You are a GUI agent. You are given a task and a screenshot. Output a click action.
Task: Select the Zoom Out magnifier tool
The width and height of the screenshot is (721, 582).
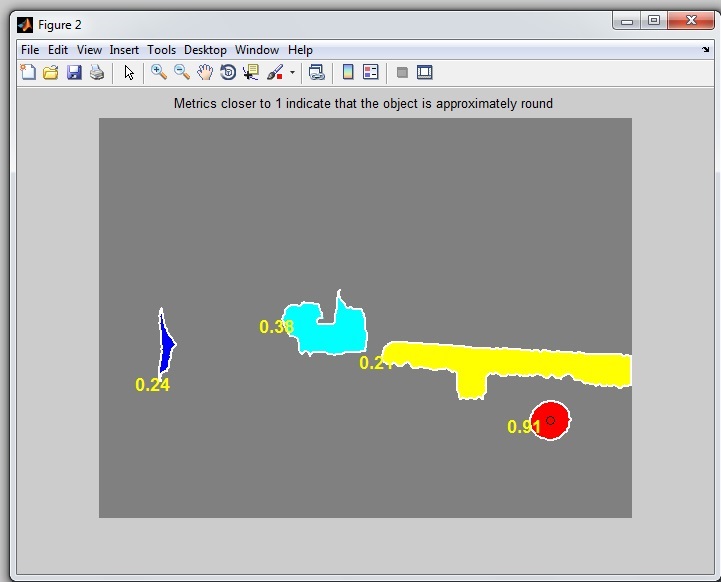click(182, 72)
